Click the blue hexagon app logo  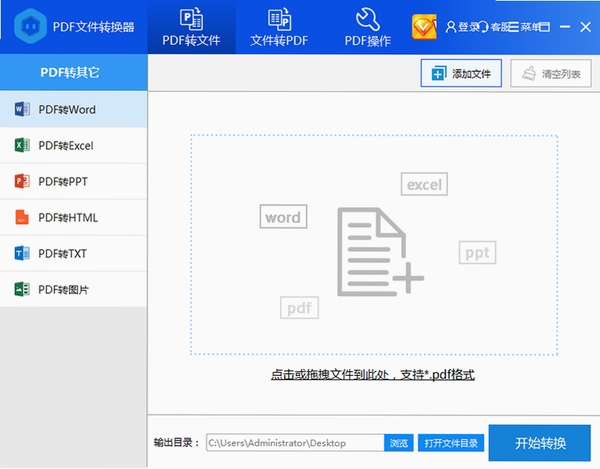coord(30,26)
